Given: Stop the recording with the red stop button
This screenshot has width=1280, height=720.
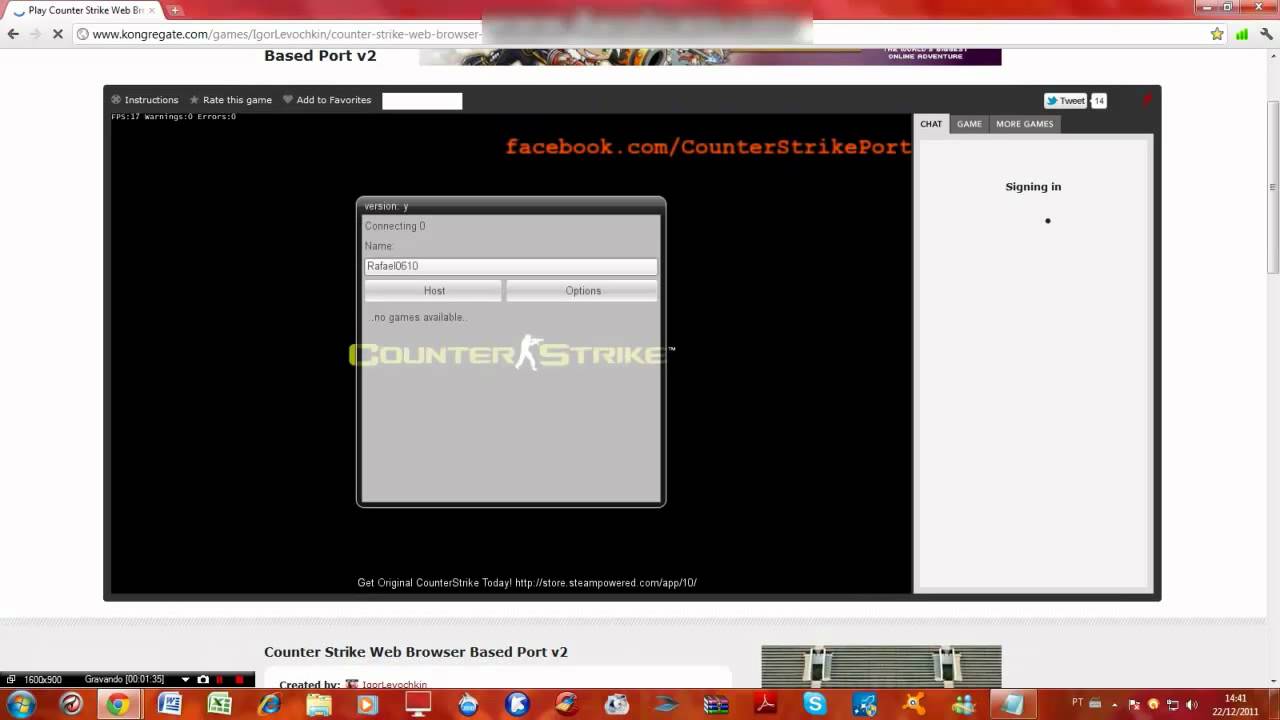Looking at the screenshot, I should (x=239, y=680).
